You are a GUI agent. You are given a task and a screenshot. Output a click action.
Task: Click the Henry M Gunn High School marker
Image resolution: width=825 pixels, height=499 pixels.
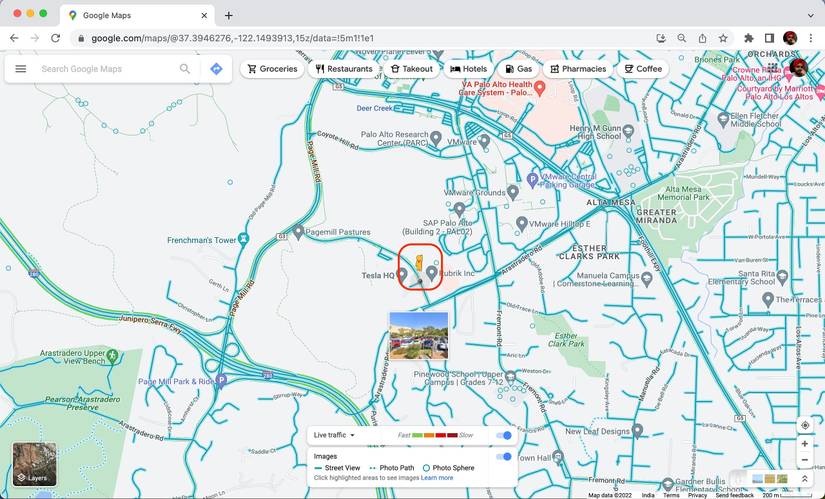[628, 131]
